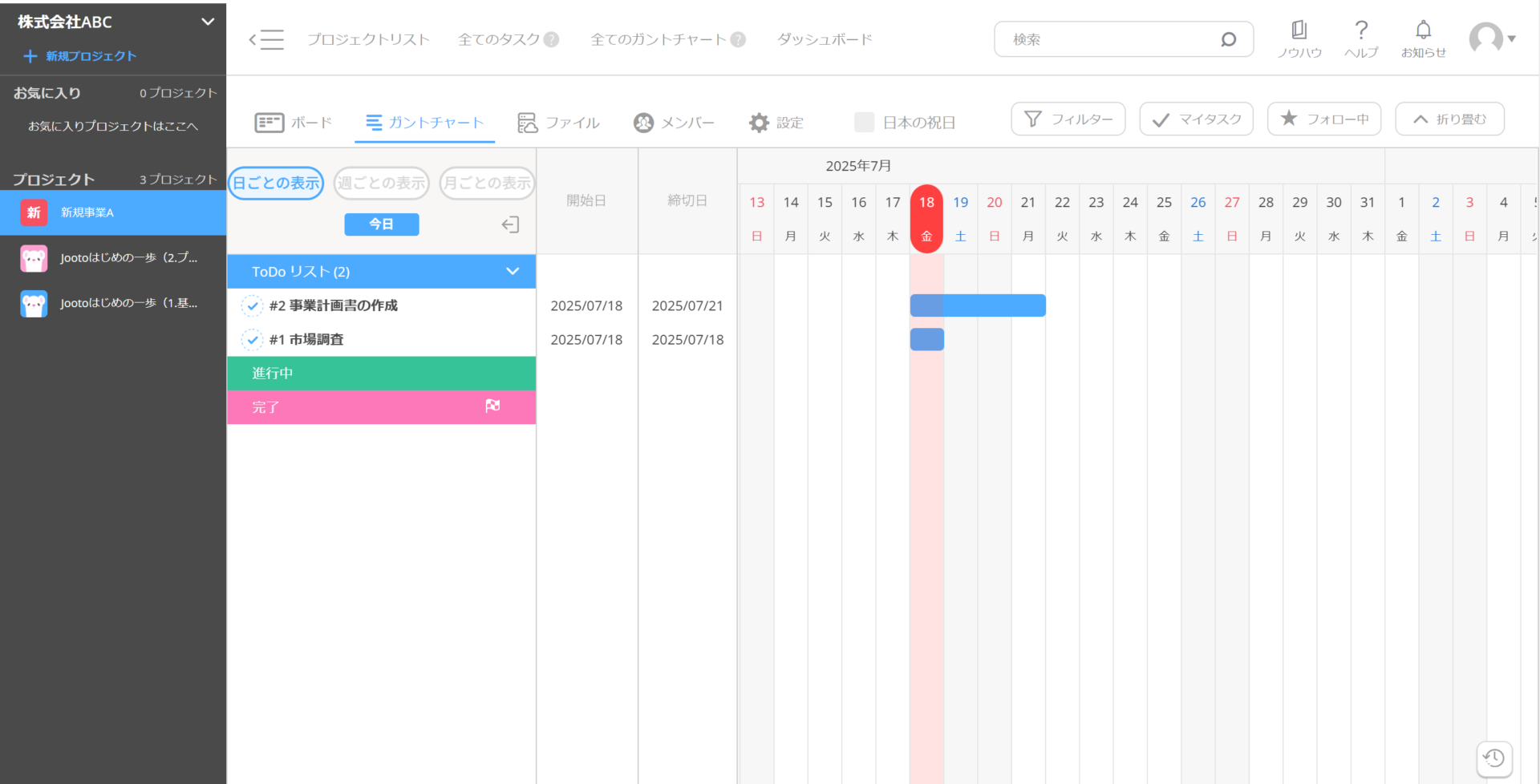Viewport: 1540px width, 784px height.
Task: Expand the 株式会社ABC organization dropdown
Action: click(208, 22)
